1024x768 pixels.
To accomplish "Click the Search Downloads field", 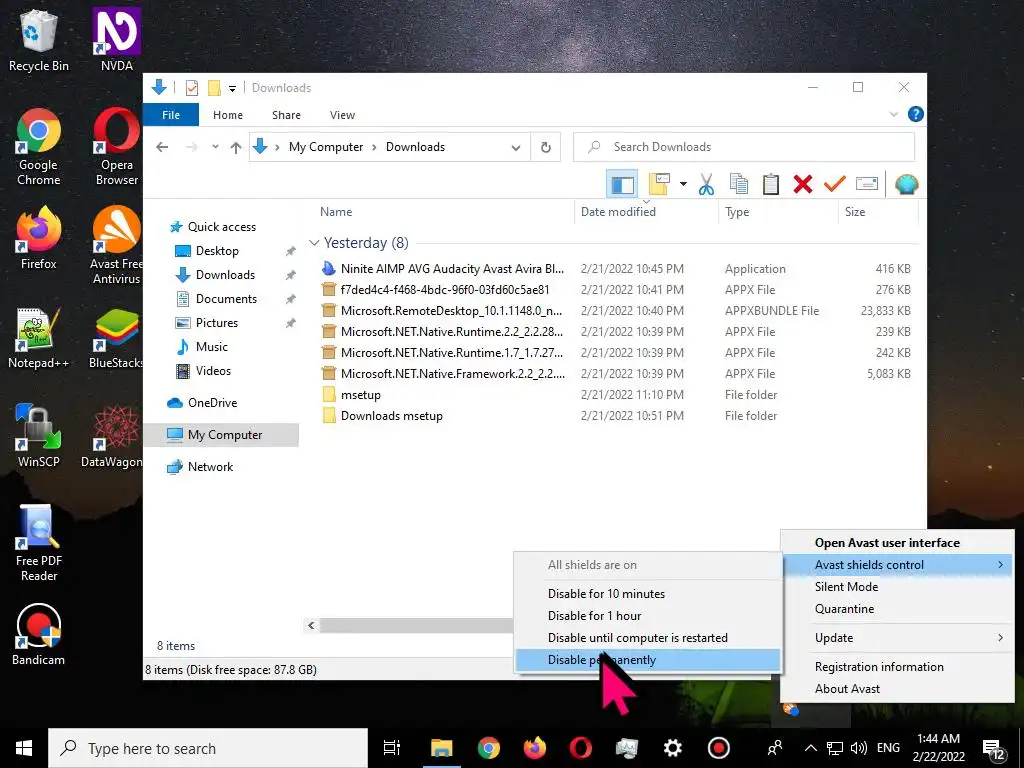I will coord(744,147).
